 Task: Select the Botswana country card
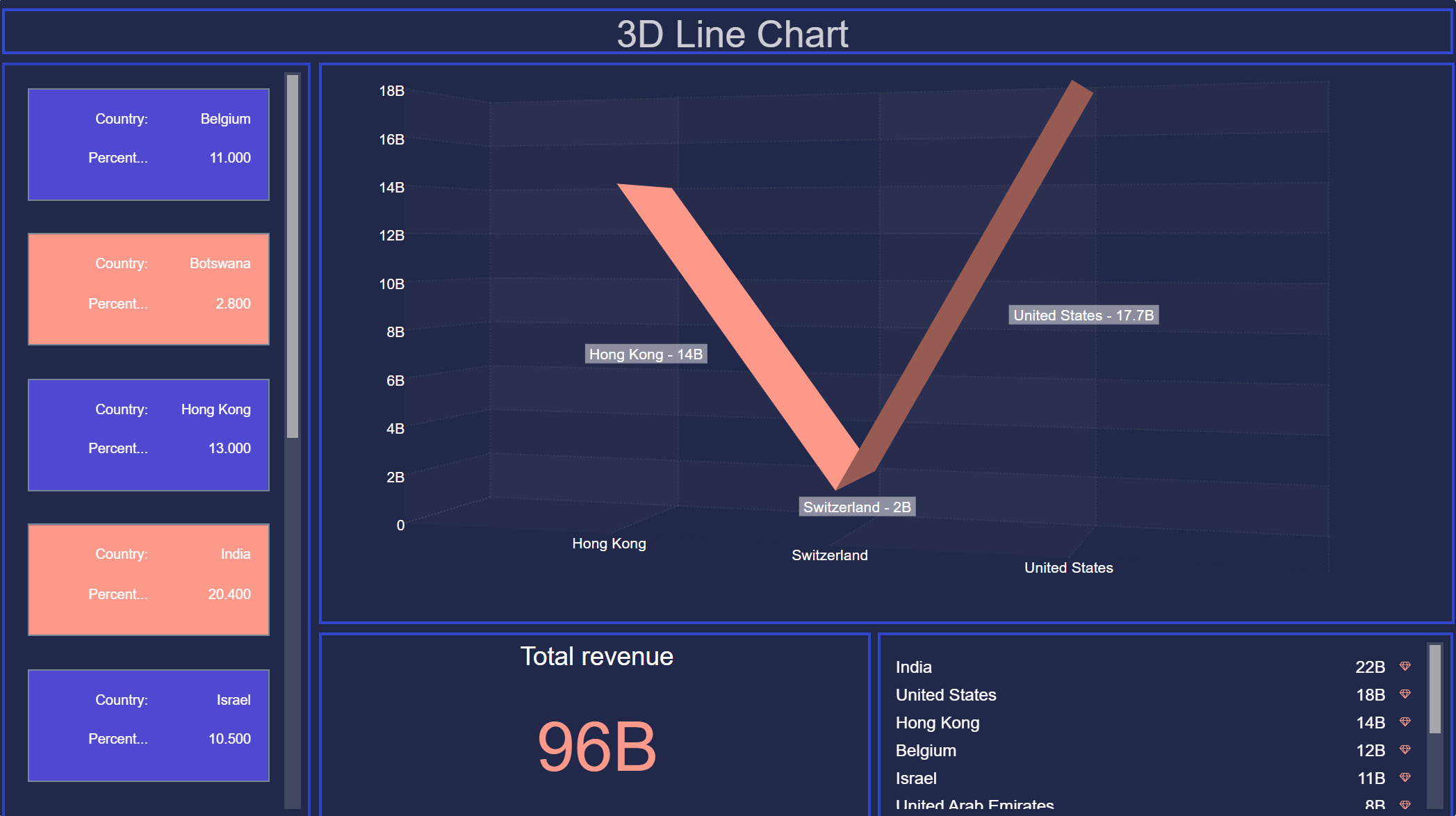click(149, 289)
